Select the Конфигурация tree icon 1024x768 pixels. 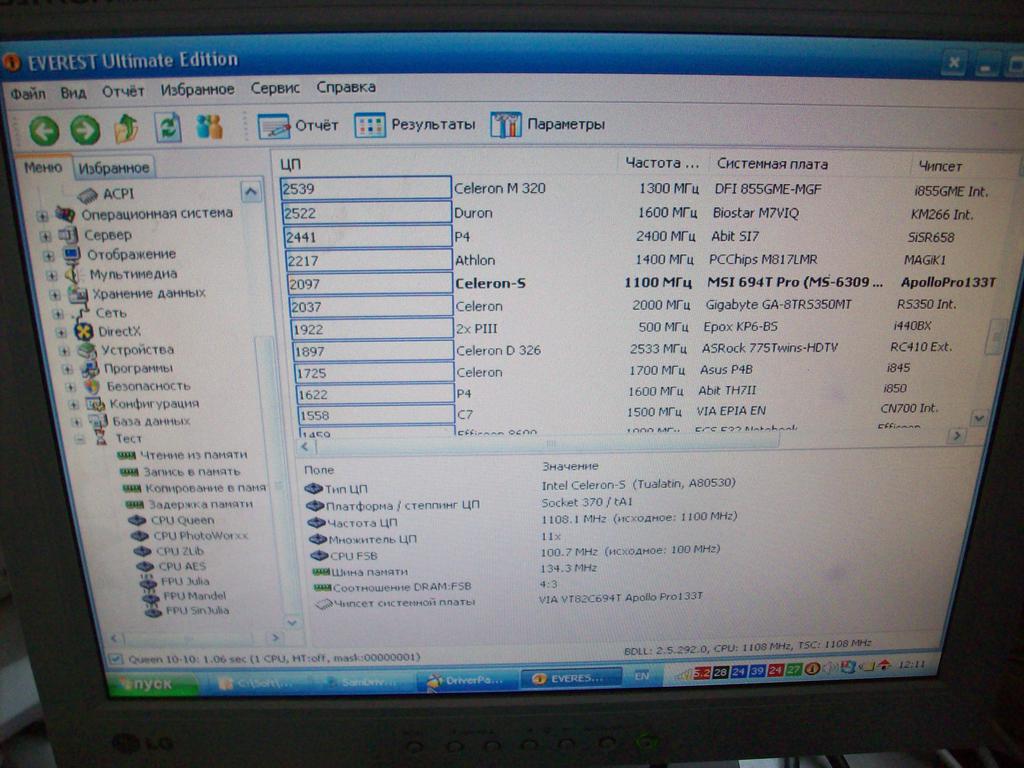pos(95,404)
